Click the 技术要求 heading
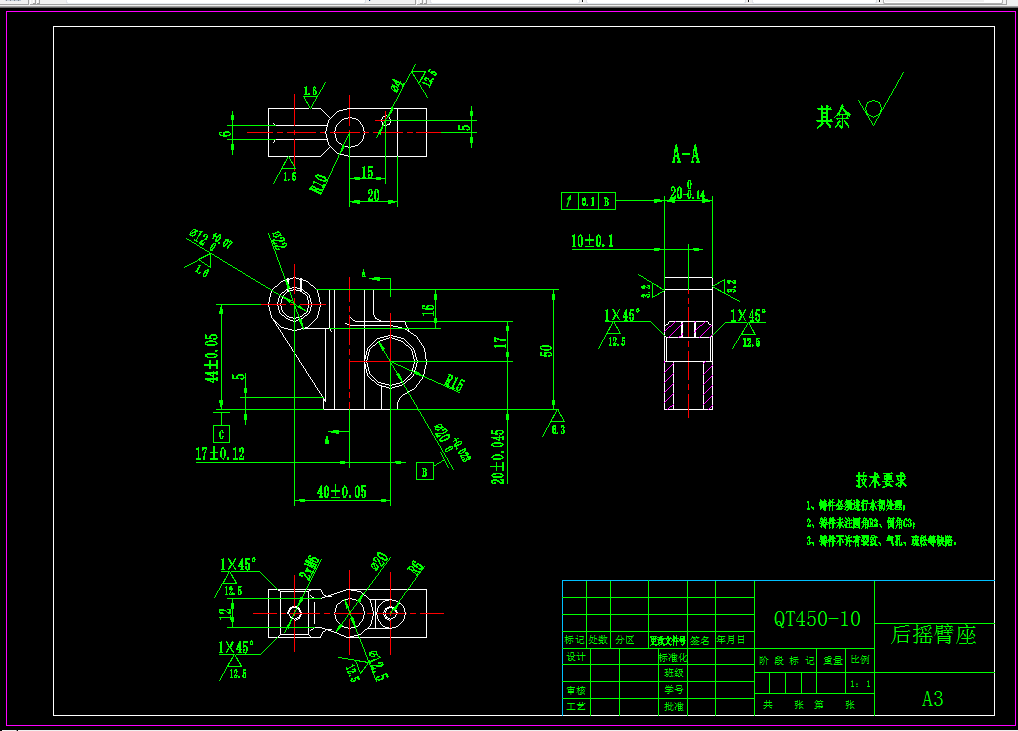Viewport: 1018px width, 731px height. tap(881, 480)
